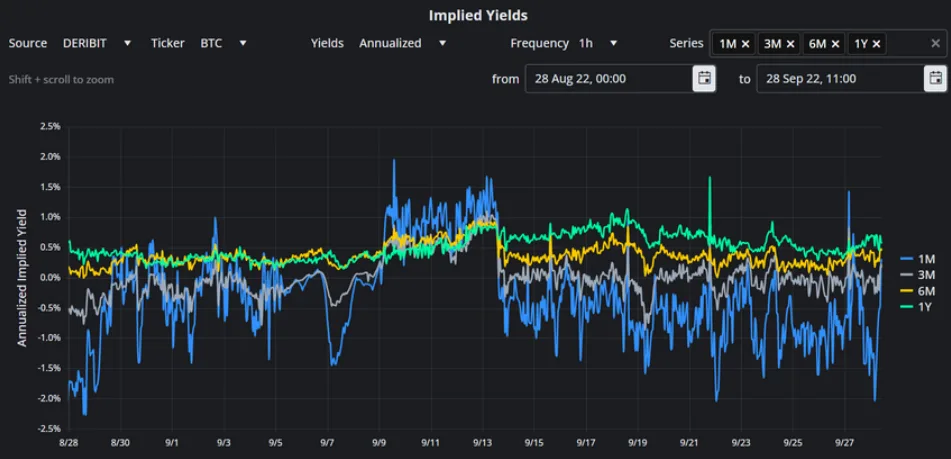Screen dimensions: 951x459
Task: Click the Series field label
Action: point(686,43)
